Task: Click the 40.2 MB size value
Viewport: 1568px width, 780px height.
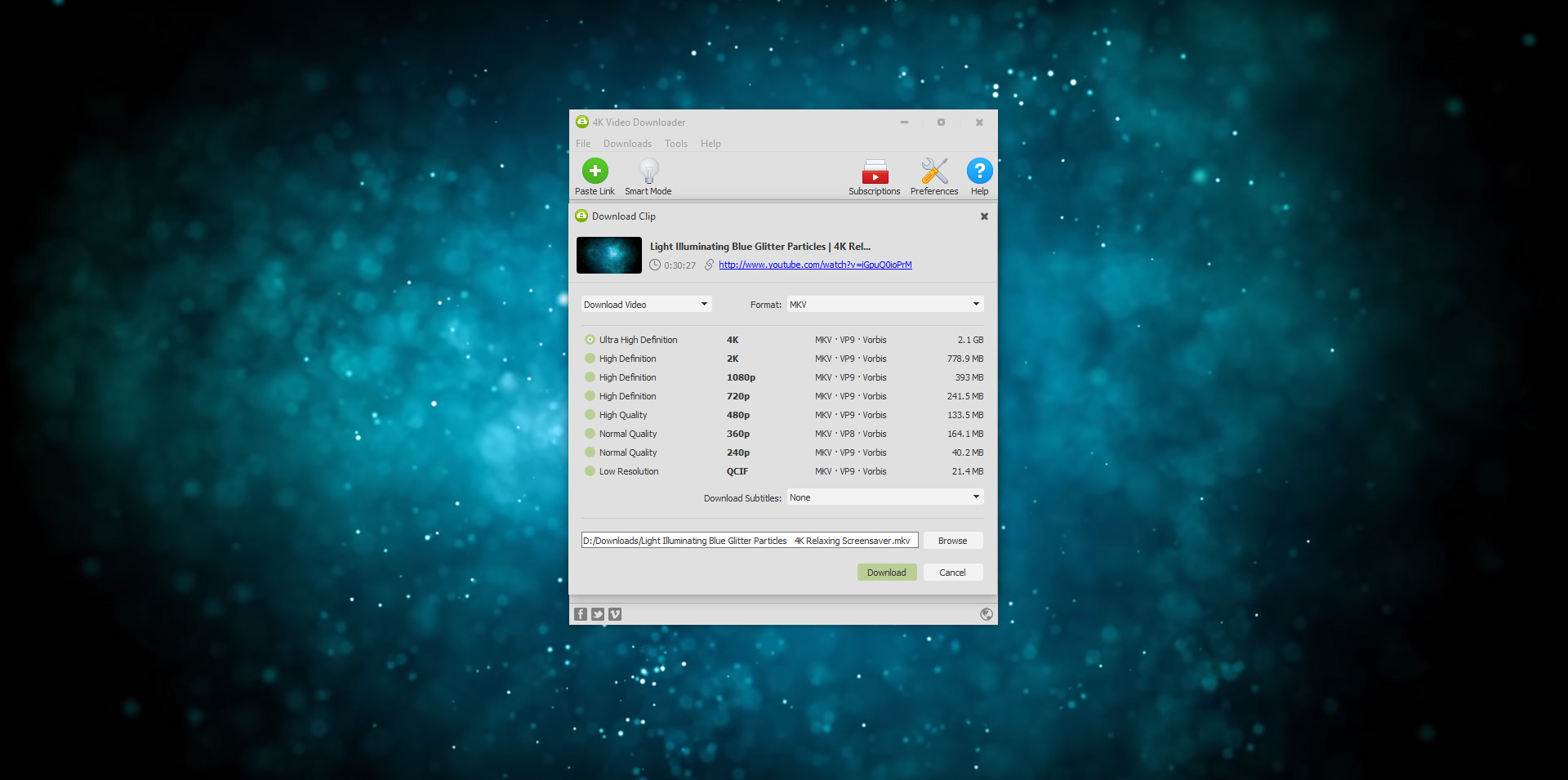Action: 968,452
